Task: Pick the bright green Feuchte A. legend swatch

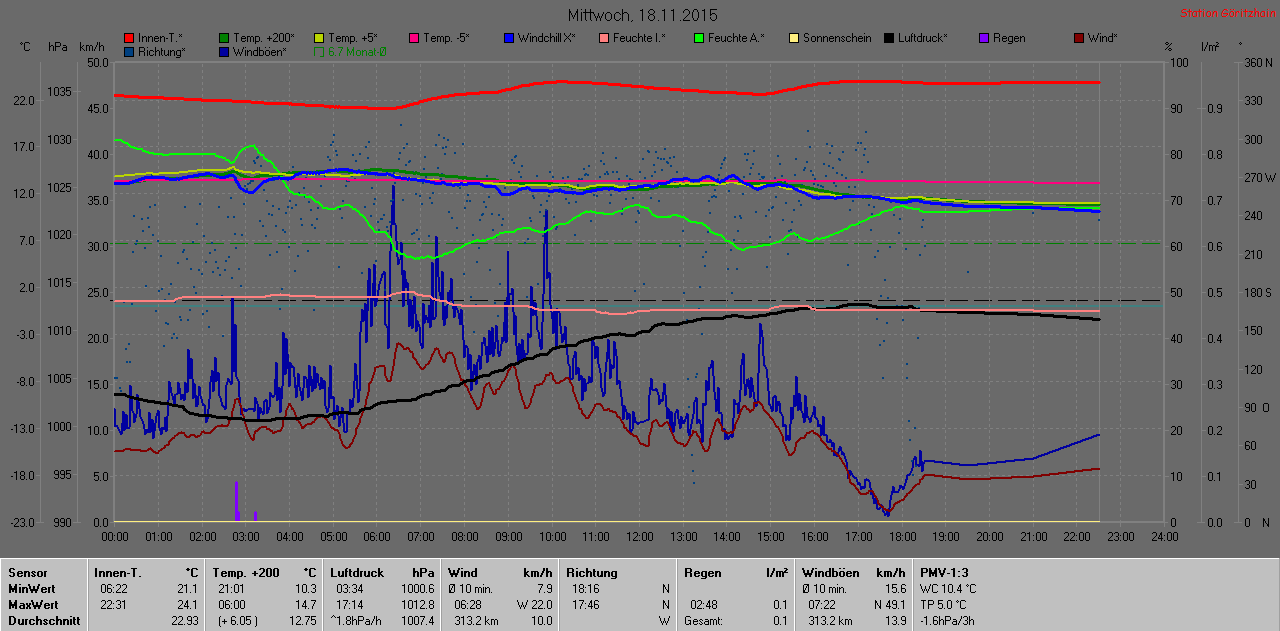Action: point(699,38)
